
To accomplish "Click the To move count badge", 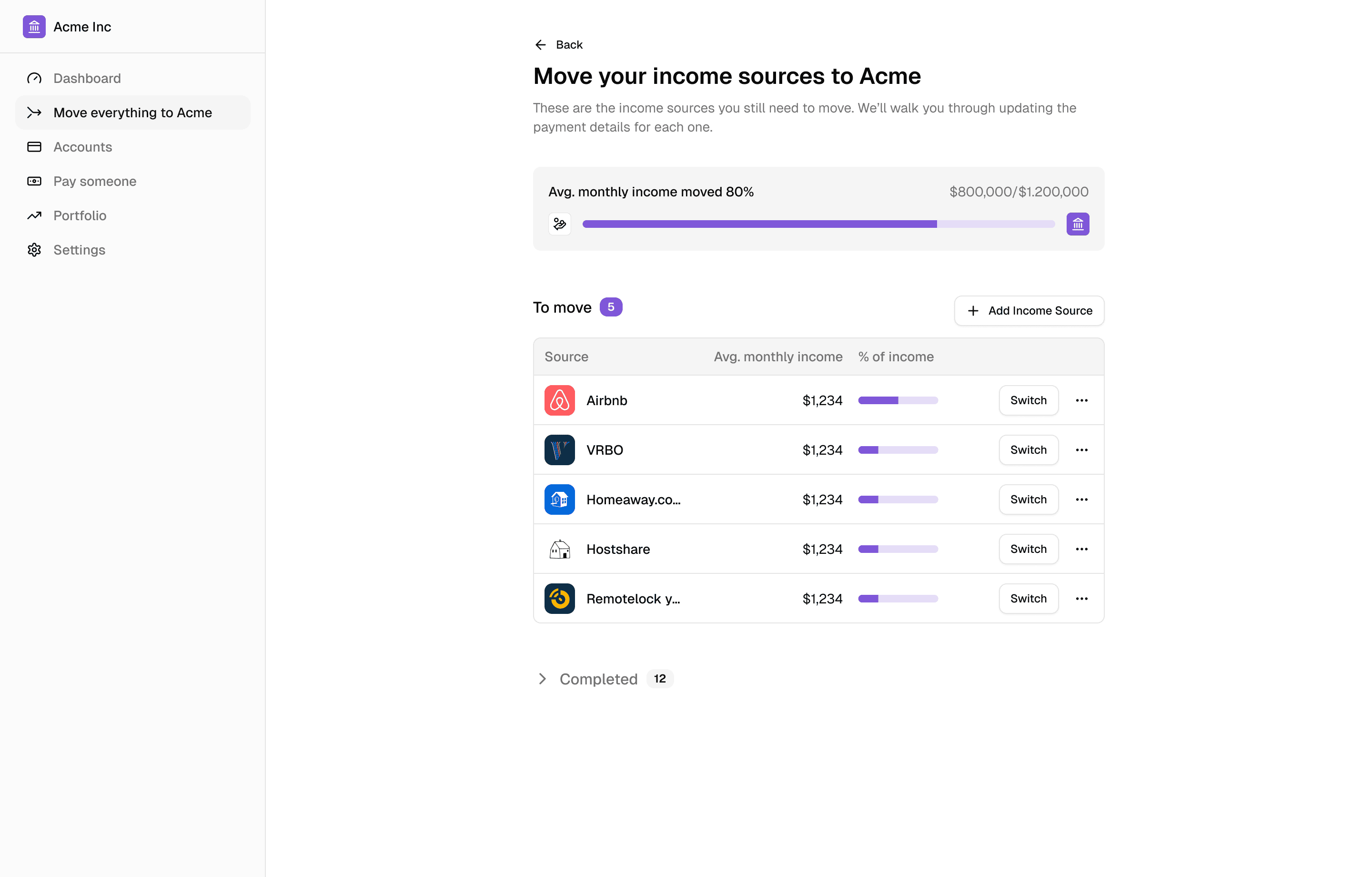I will pyautogui.click(x=610, y=307).
